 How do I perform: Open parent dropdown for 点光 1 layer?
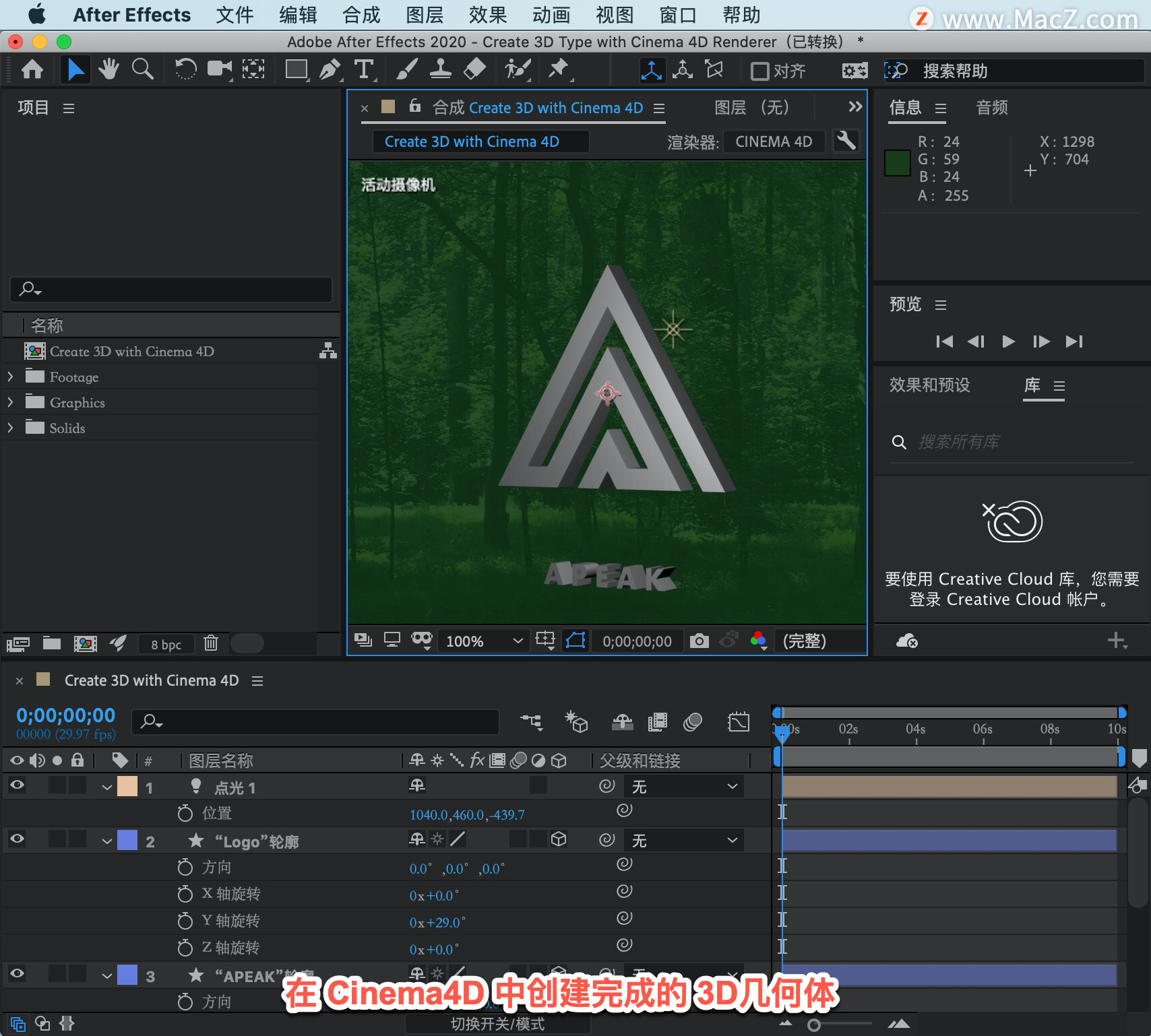click(684, 787)
